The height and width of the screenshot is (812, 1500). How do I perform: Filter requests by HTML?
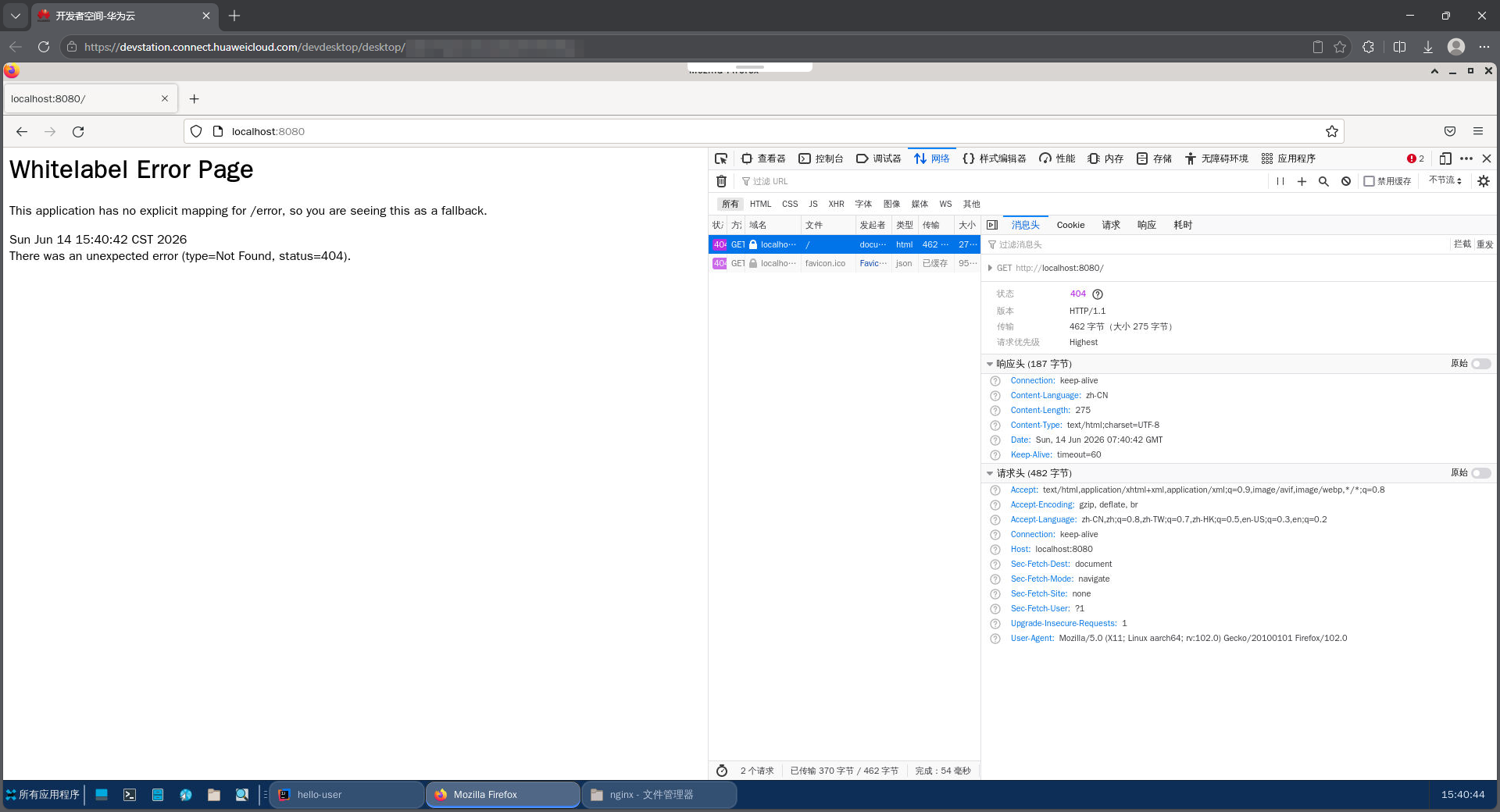760,204
